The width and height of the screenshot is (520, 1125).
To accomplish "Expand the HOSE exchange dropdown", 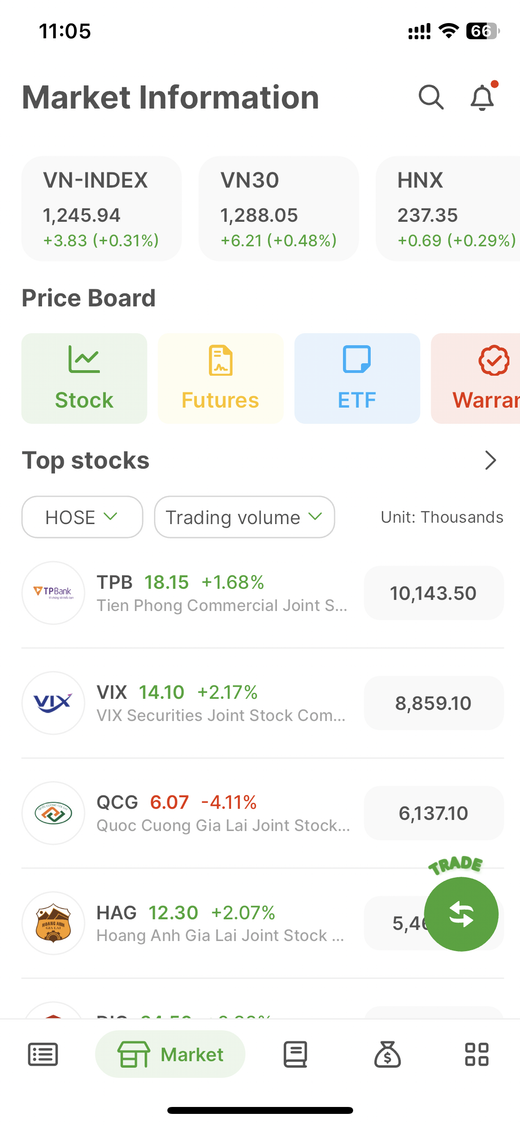I will [82, 517].
